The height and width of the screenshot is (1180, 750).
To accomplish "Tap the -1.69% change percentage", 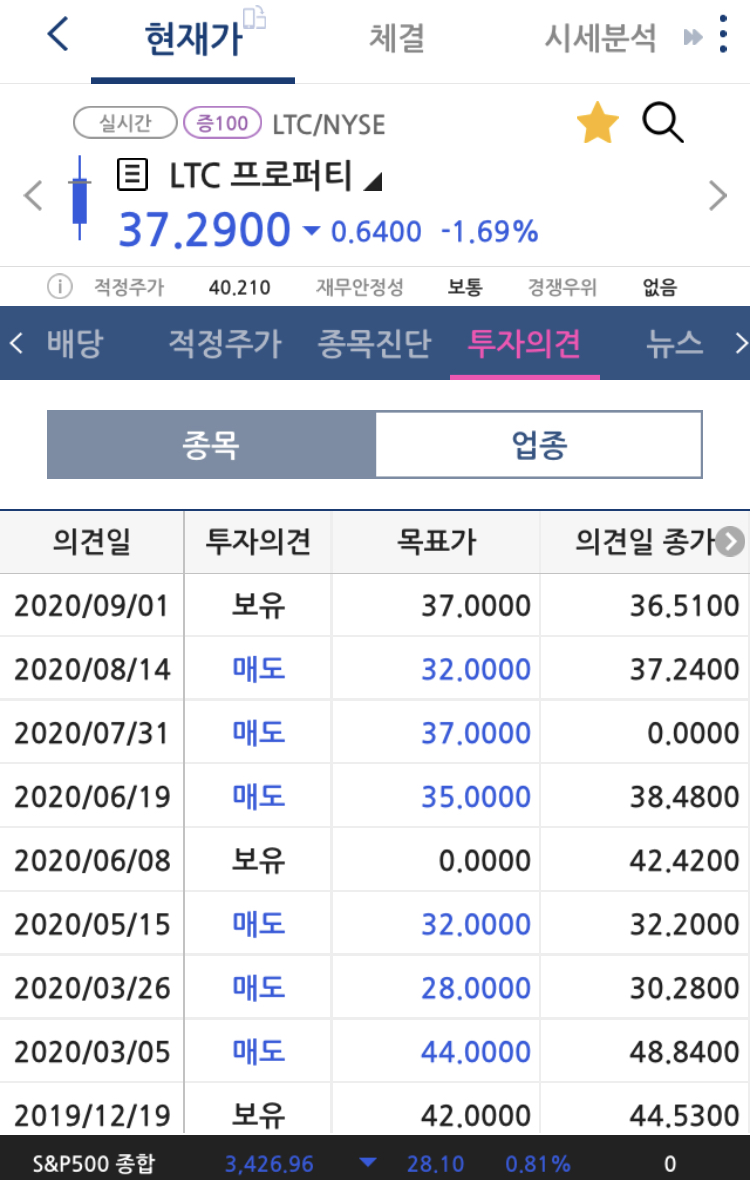I will [490, 232].
